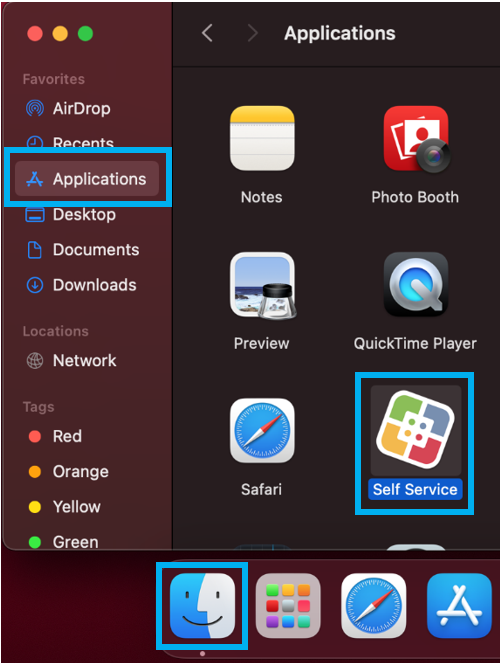Choose QuickTime Player in Applications
The width and height of the screenshot is (500, 663).
click(x=415, y=284)
